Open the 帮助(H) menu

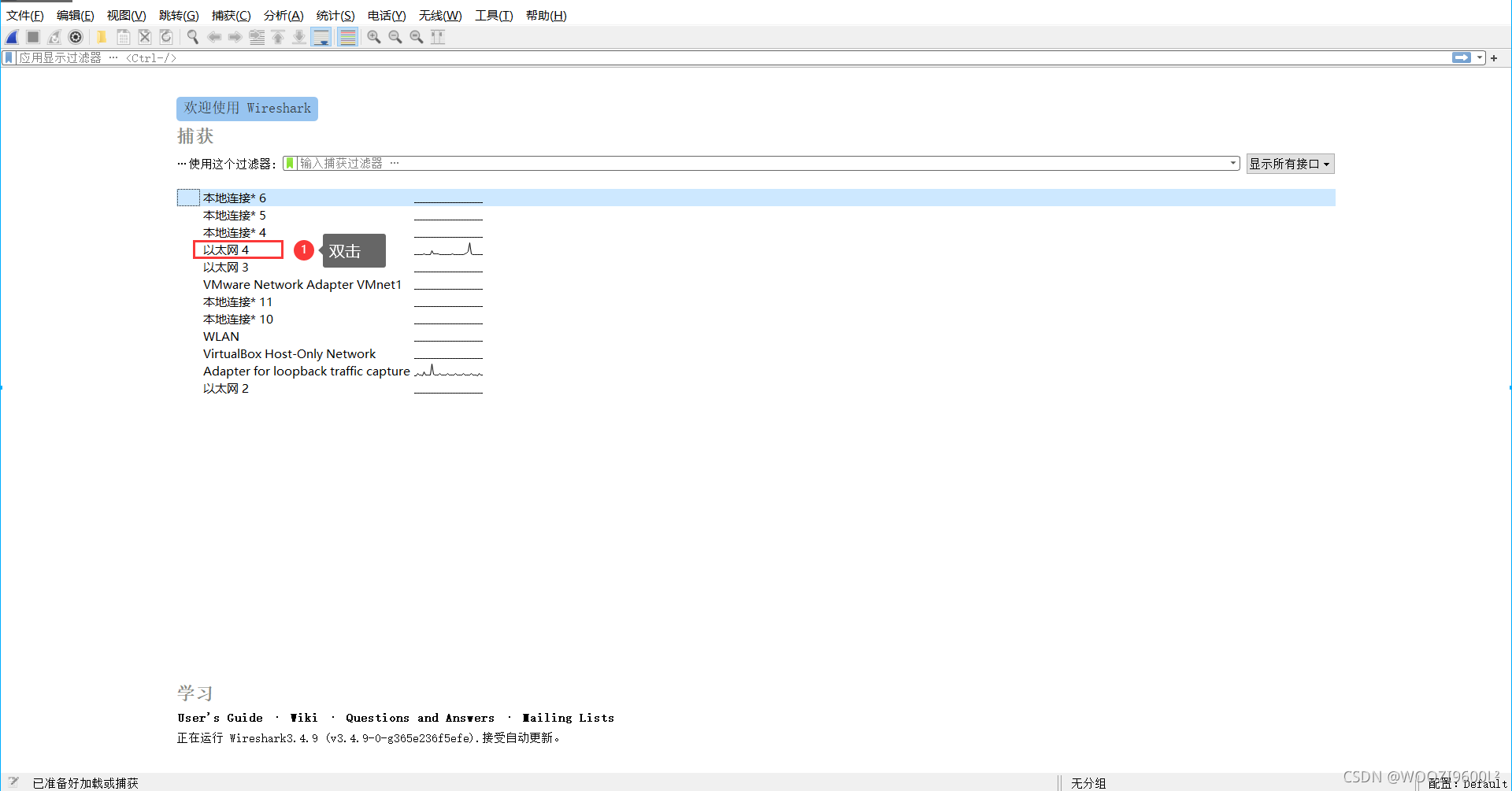pyautogui.click(x=547, y=16)
